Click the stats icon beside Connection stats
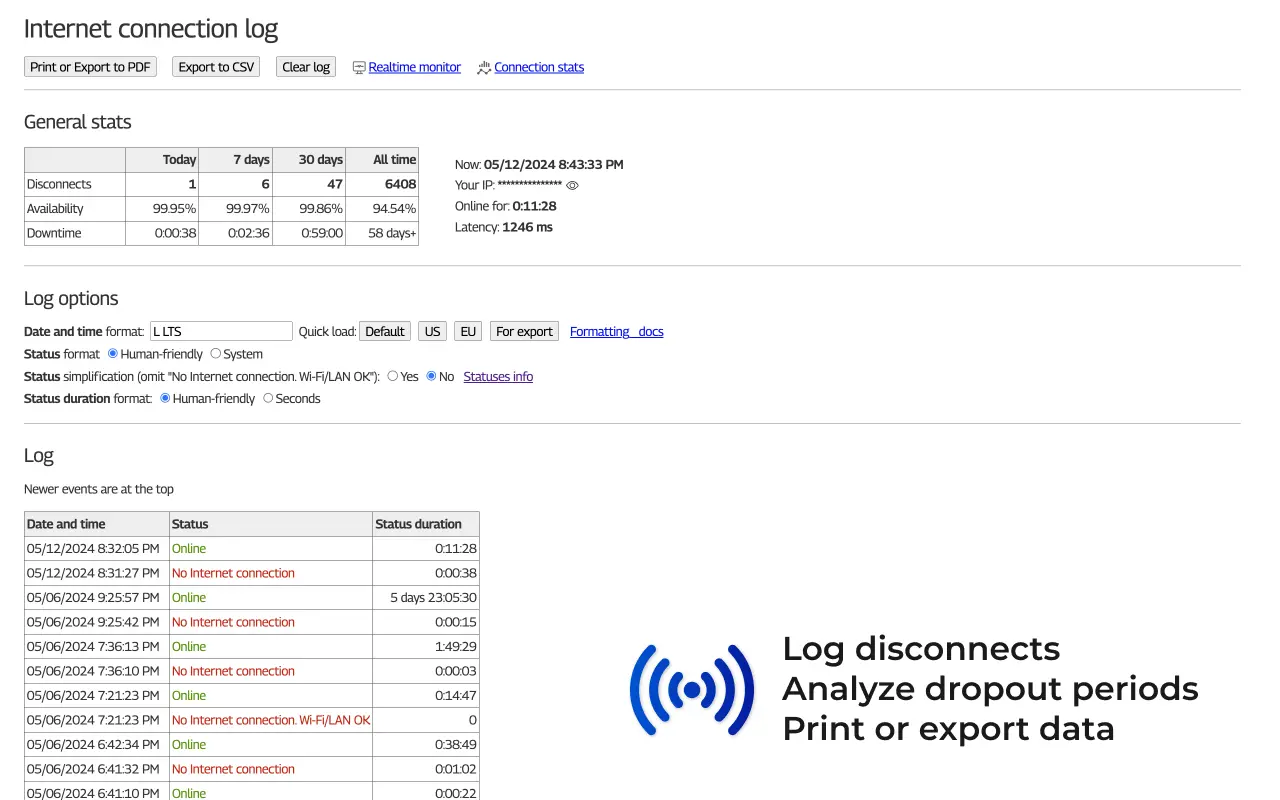The height and width of the screenshot is (800, 1280). click(x=483, y=68)
